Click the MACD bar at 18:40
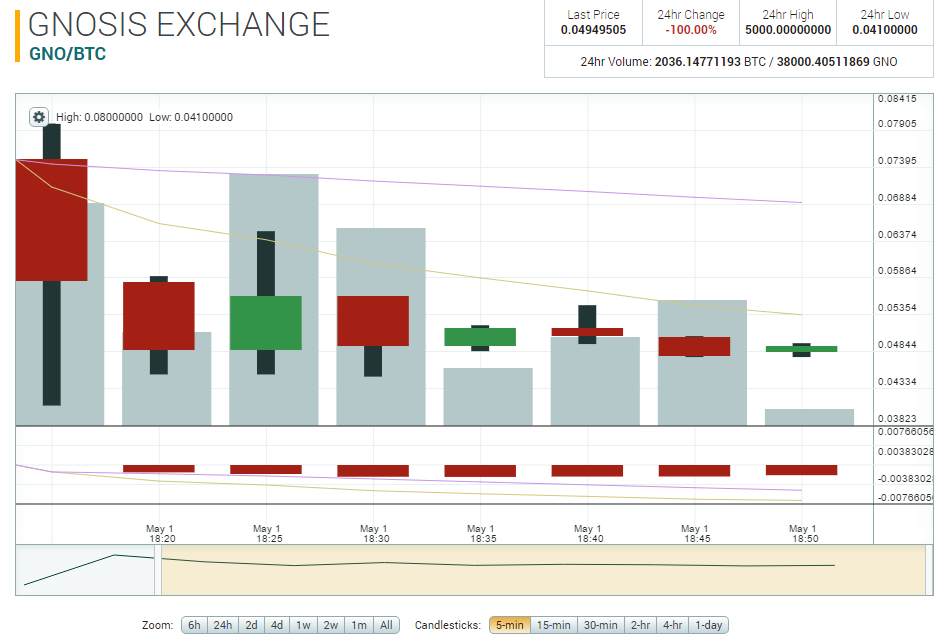946x635 pixels. click(x=587, y=470)
